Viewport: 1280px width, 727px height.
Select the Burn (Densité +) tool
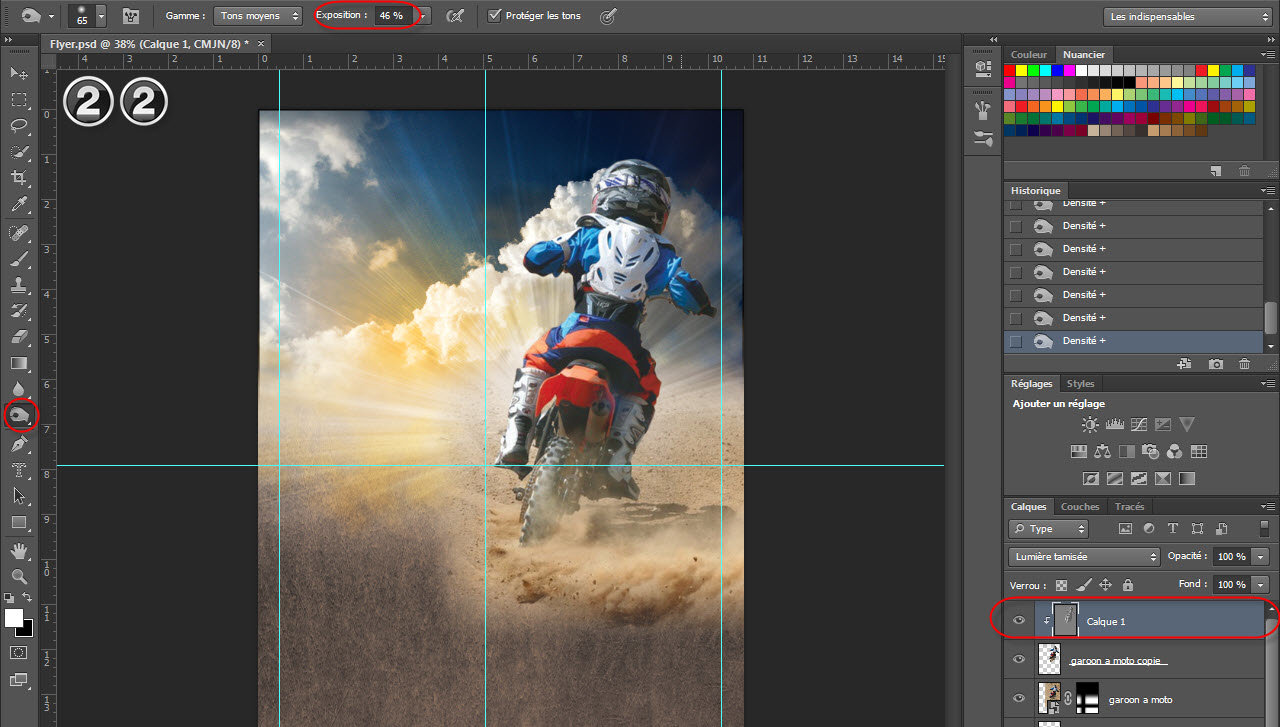19,414
